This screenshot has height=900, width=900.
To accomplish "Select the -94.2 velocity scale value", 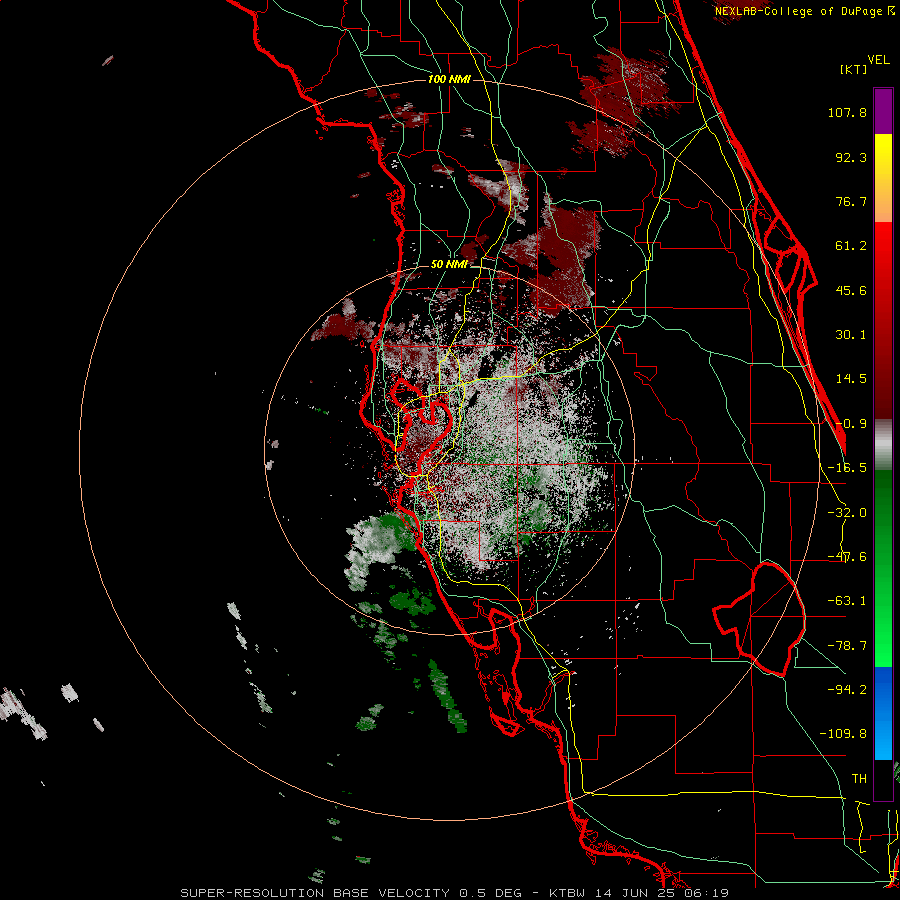I will (847, 689).
